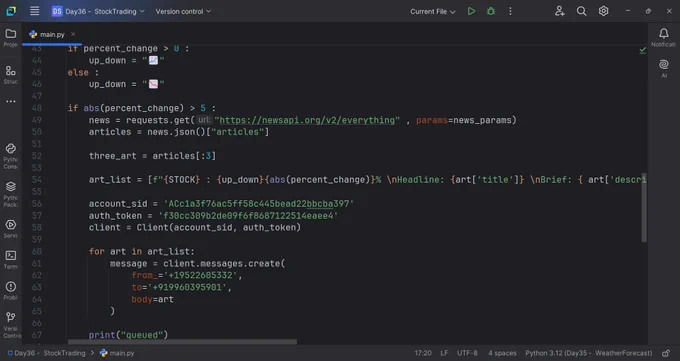Open the newsapi.org URL link in code
Screen dimensions: 680x361
tap(307, 120)
